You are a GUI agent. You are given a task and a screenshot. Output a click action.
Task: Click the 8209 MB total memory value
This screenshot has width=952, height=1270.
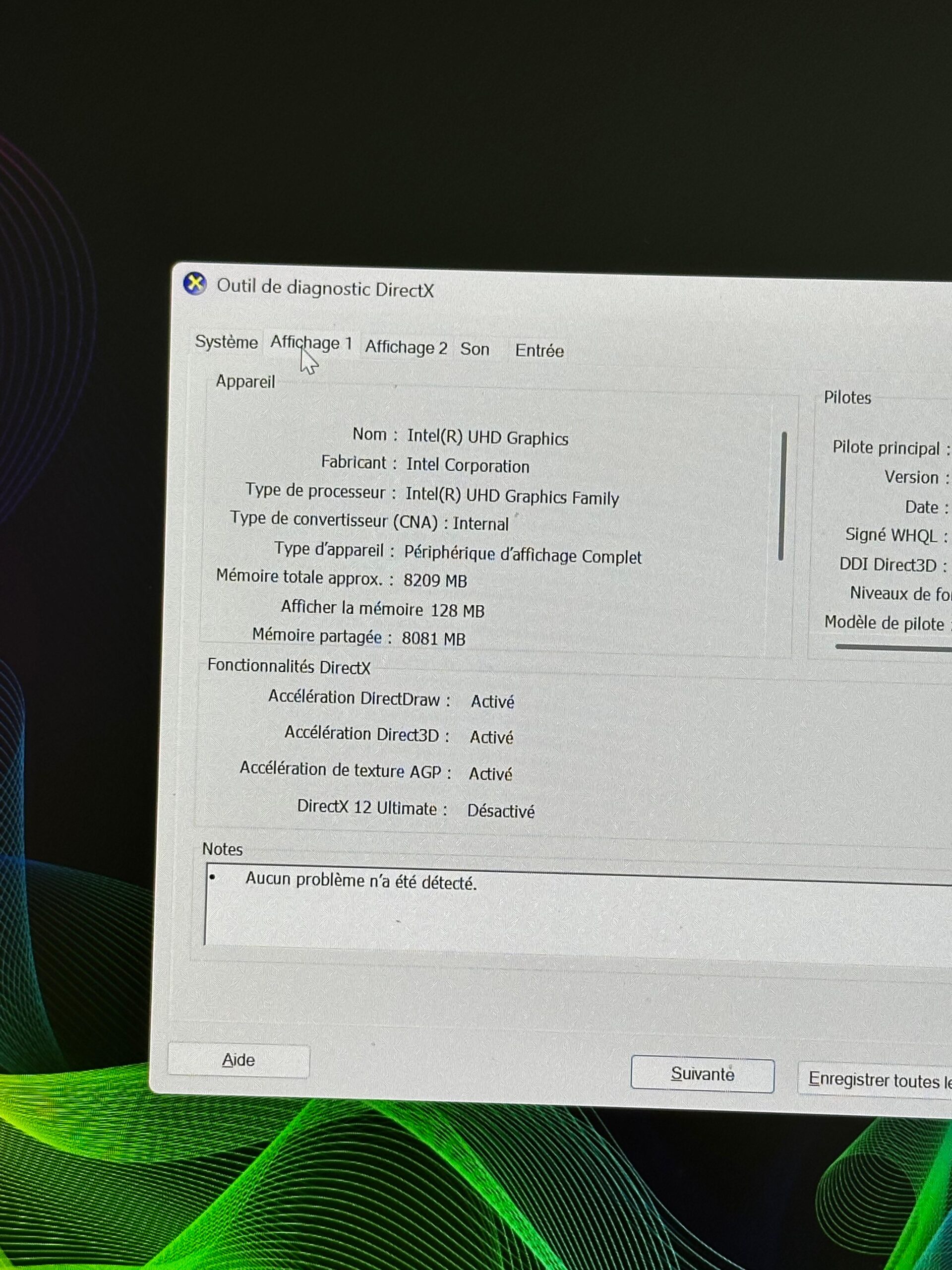pyautogui.click(x=435, y=580)
